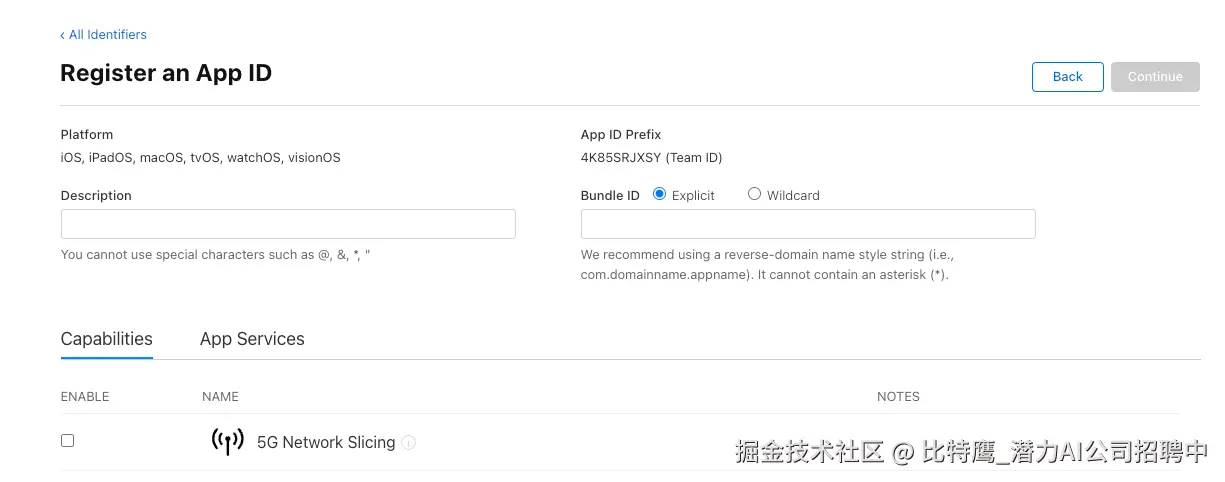1225x482 pixels.
Task: Click the 5G Network Slicing antenna icon
Action: point(227,441)
